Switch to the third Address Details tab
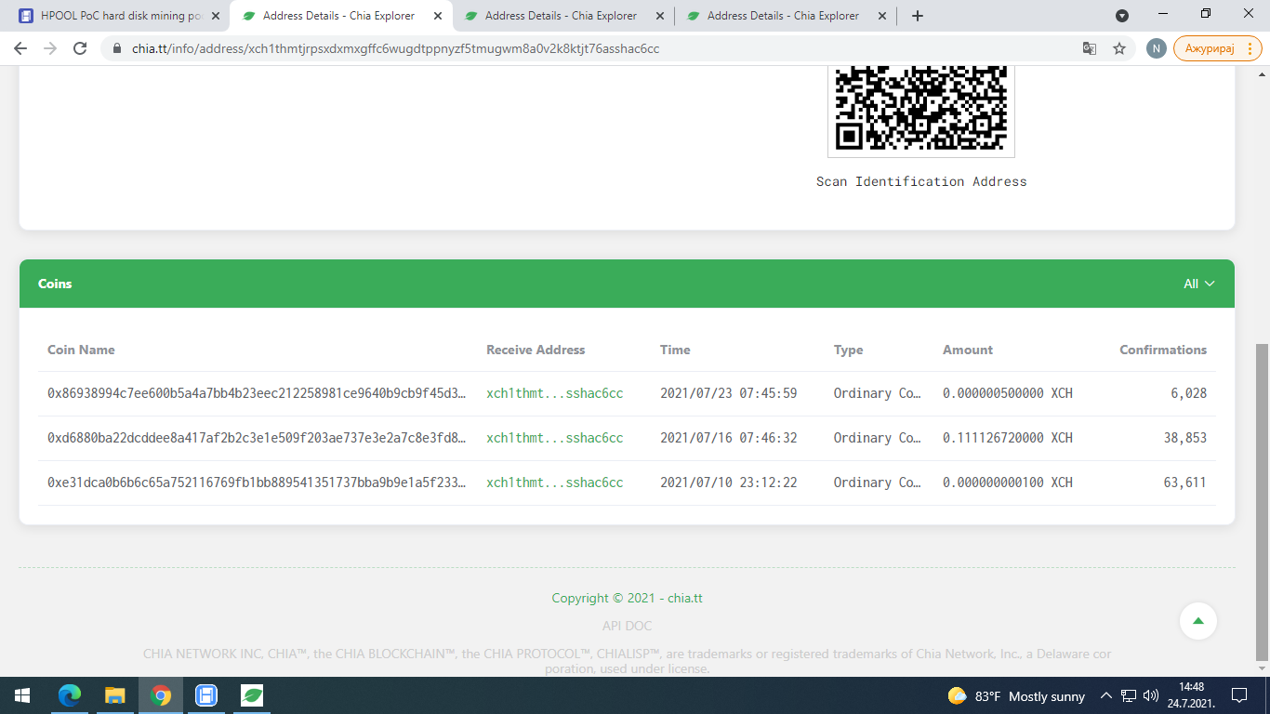The image size is (1270, 714). [x=561, y=16]
